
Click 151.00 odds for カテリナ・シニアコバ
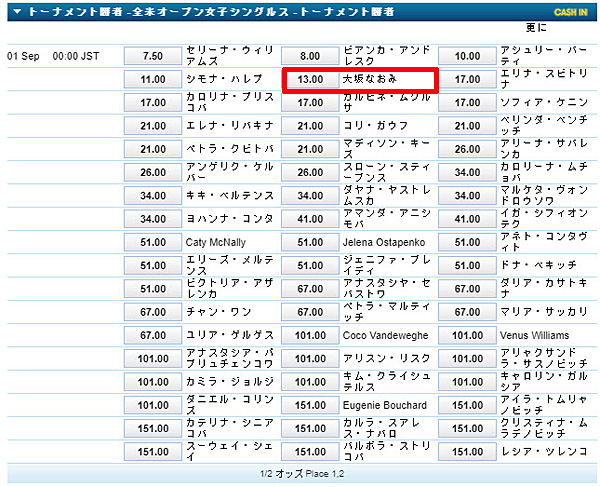[153, 428]
